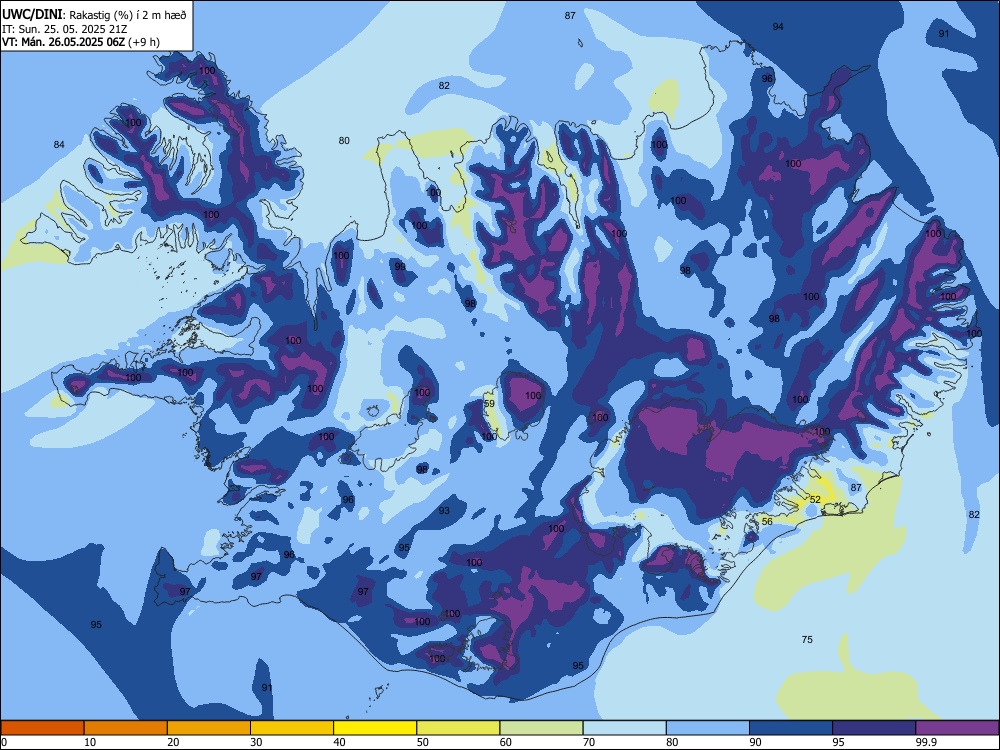Select the "20" legend scale label

[x=173, y=742]
